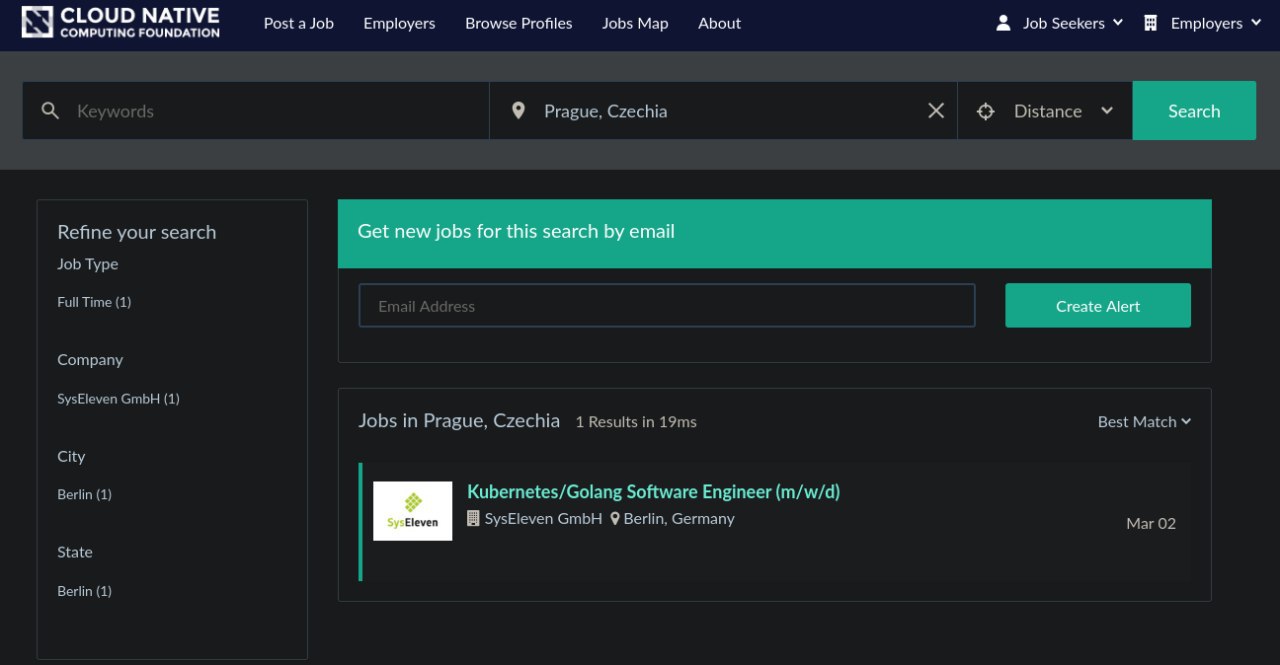Open Kubernetes/Golang Software Engineer job listing
Screen dimensions: 1280x665
(x=653, y=492)
